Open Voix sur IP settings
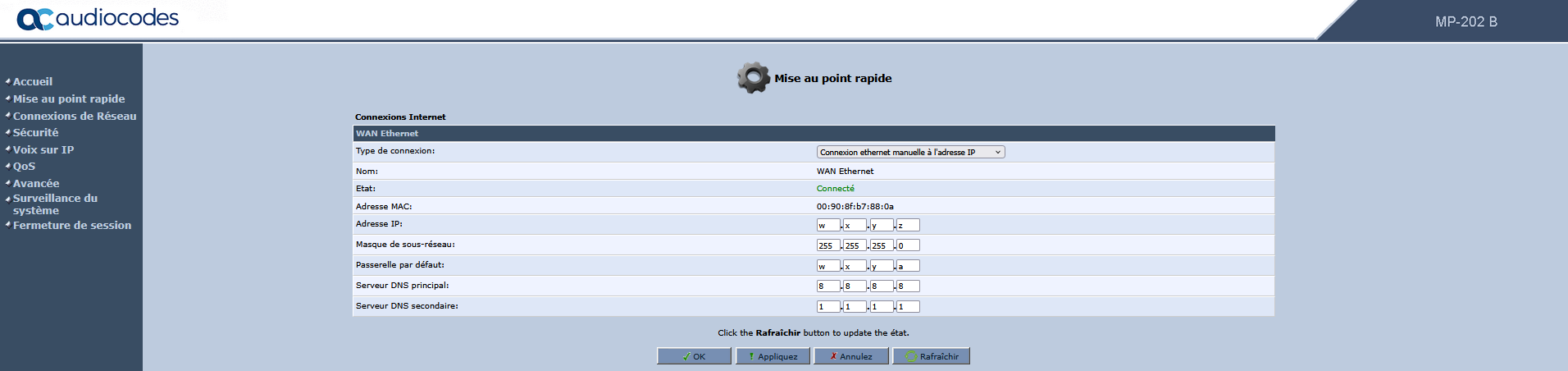 [43, 149]
